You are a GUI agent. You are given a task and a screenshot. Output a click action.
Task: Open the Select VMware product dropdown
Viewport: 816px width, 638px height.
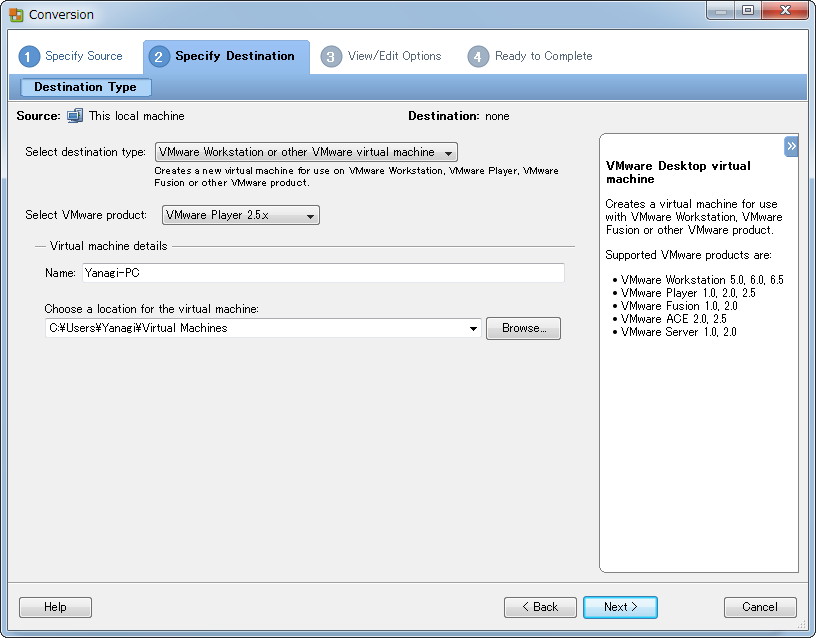click(x=308, y=214)
